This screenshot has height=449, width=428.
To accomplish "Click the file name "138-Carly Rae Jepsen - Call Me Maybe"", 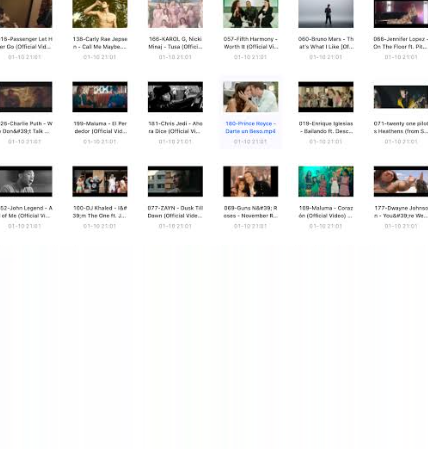I will tap(100, 43).
